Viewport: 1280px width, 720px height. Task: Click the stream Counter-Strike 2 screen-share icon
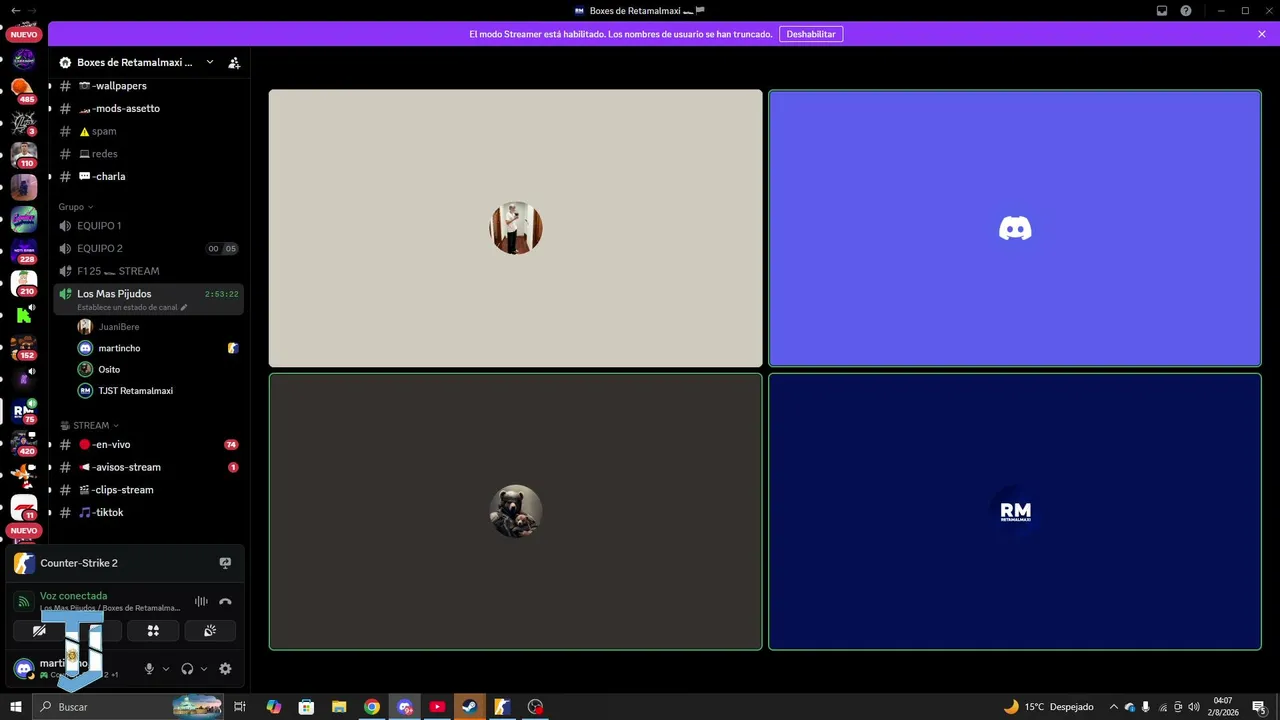(x=225, y=563)
